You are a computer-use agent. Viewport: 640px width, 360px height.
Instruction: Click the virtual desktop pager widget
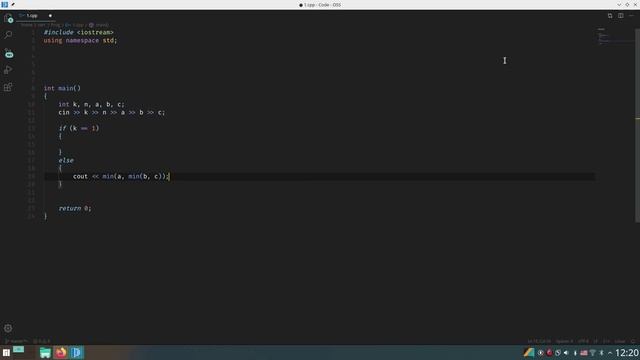19,350
